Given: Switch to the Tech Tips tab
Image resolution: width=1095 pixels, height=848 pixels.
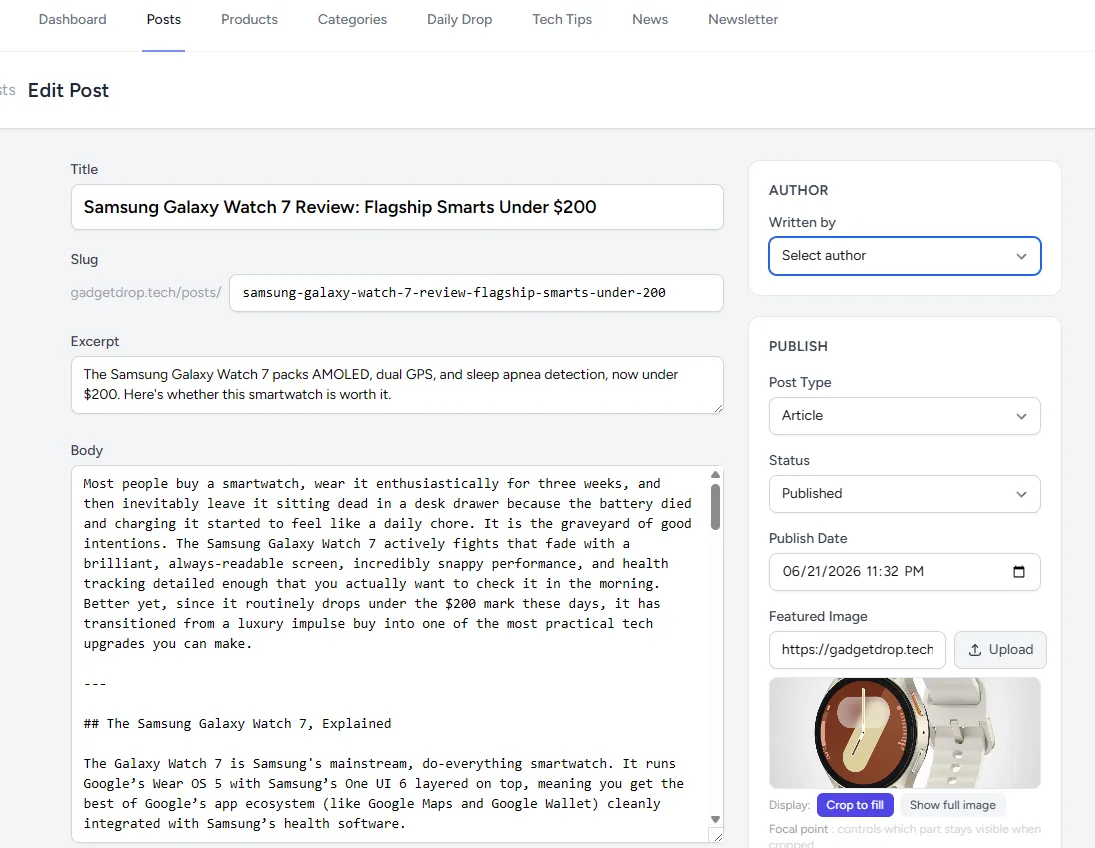Looking at the screenshot, I should coord(562,20).
